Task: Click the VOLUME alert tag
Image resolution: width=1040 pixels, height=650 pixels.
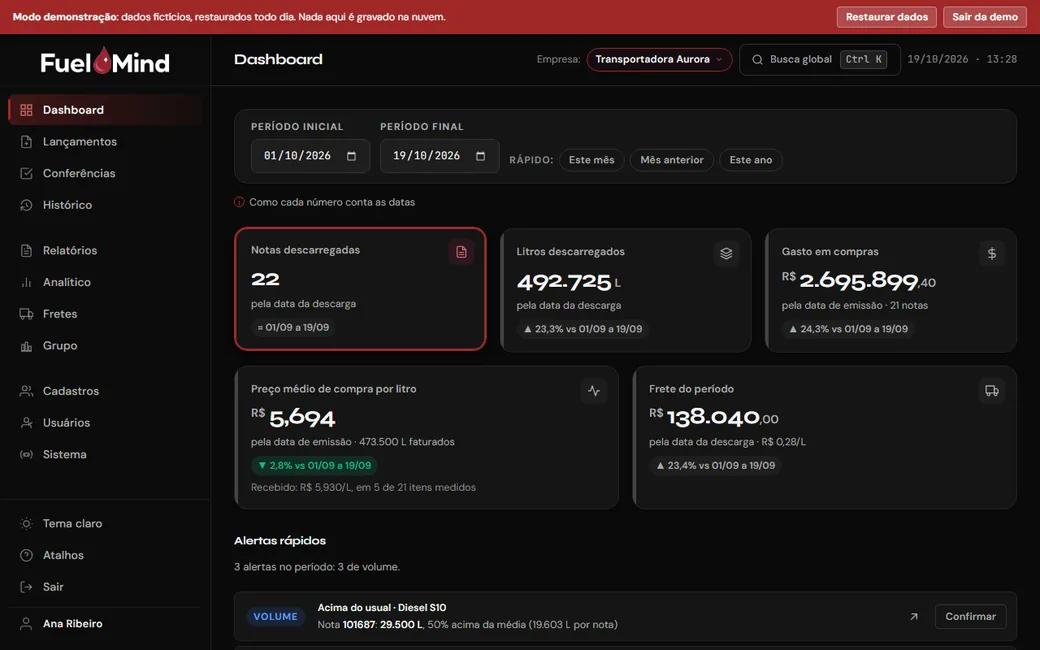Action: [275, 617]
